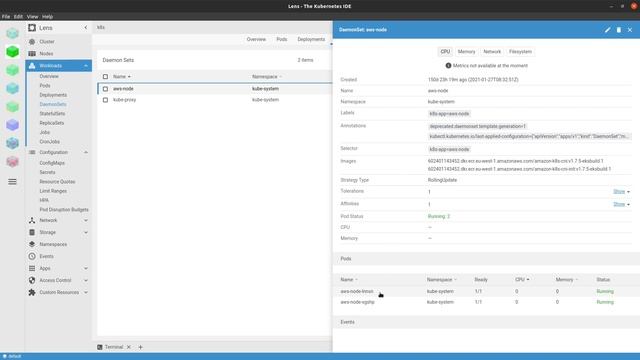Image resolution: width=640 pixels, height=360 pixels.
Task: Close the DaemonSet details panel
Action: 630,30
